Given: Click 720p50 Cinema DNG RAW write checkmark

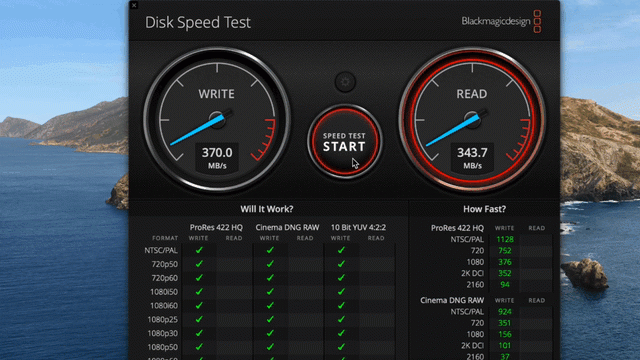Looking at the screenshot, I should 270,264.
